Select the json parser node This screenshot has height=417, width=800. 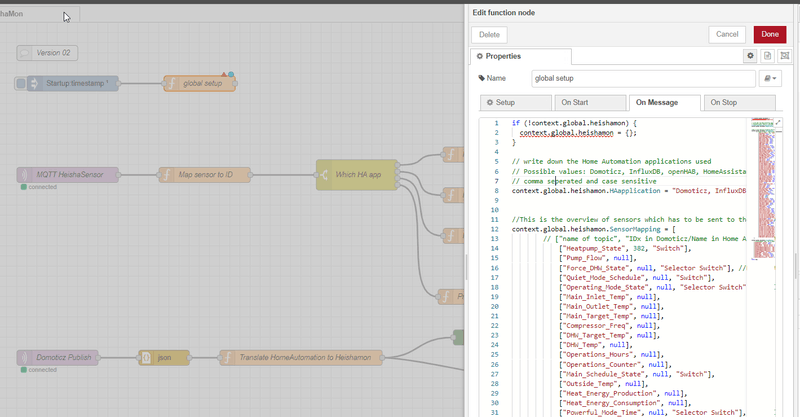point(162,357)
